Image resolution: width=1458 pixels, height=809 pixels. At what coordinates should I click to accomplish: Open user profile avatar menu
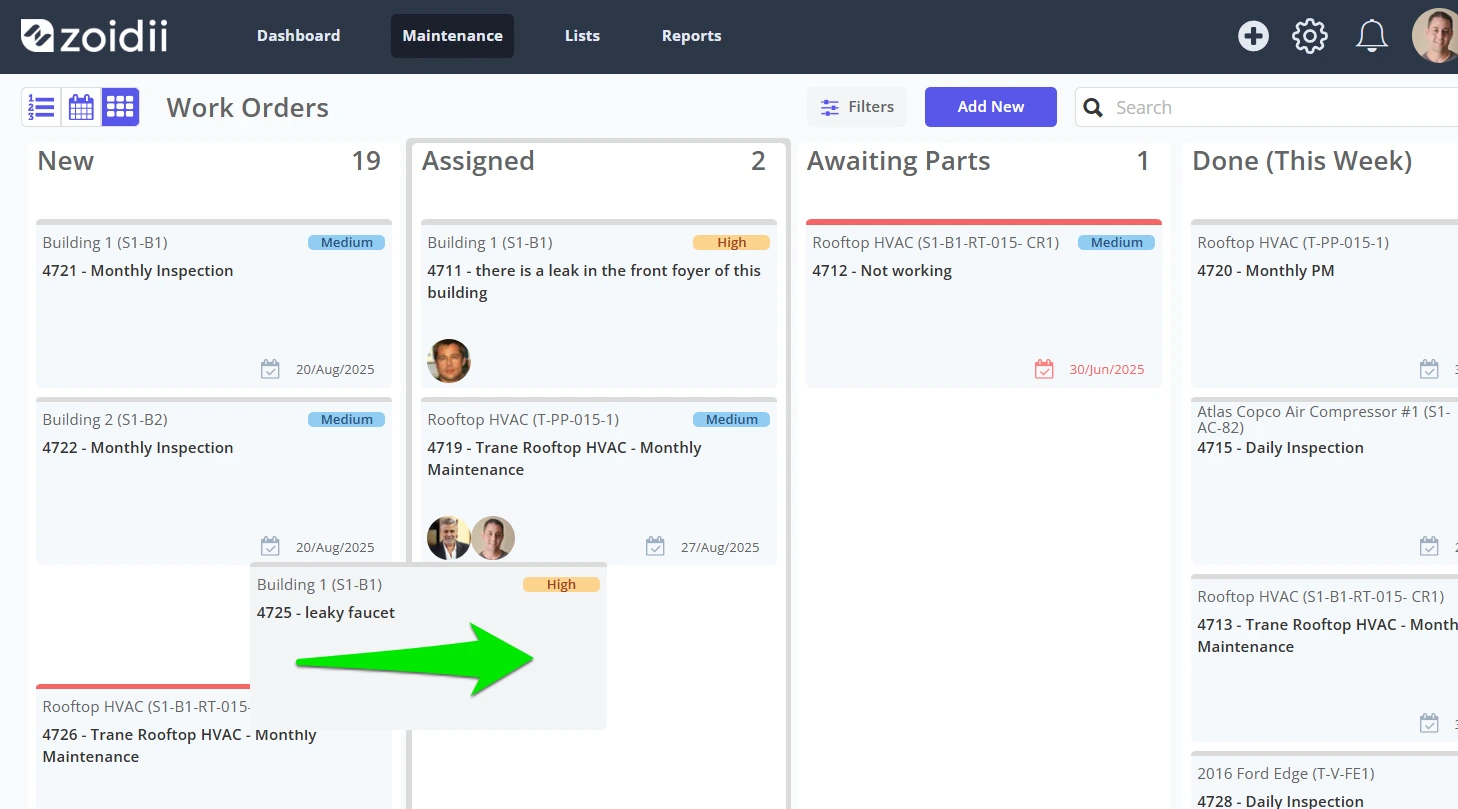[1436, 36]
